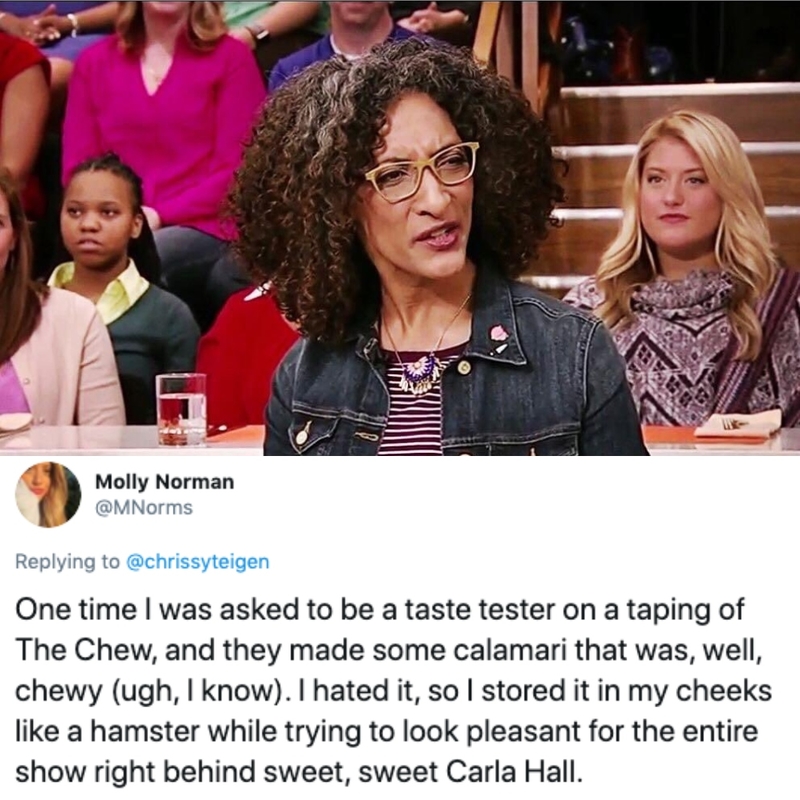Click the pink cardigan at left edge
This screenshot has height=800, width=800.
(59, 357)
